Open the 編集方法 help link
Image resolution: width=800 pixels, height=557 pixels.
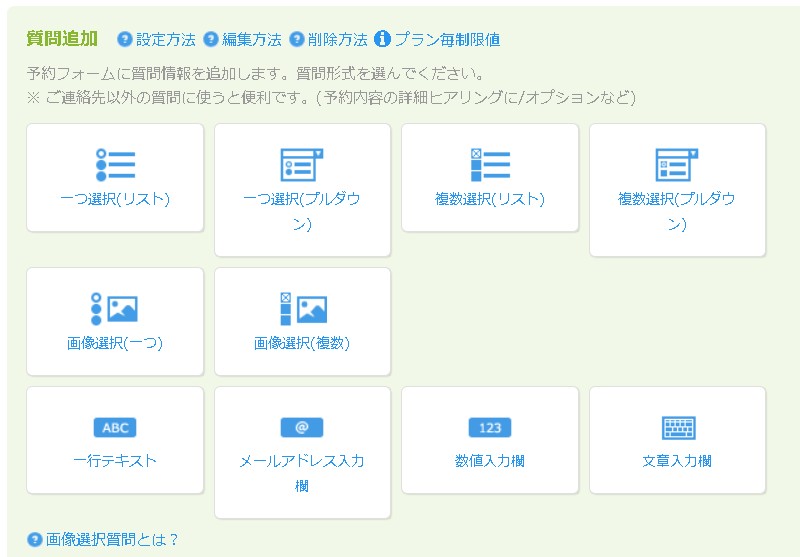coord(252,40)
